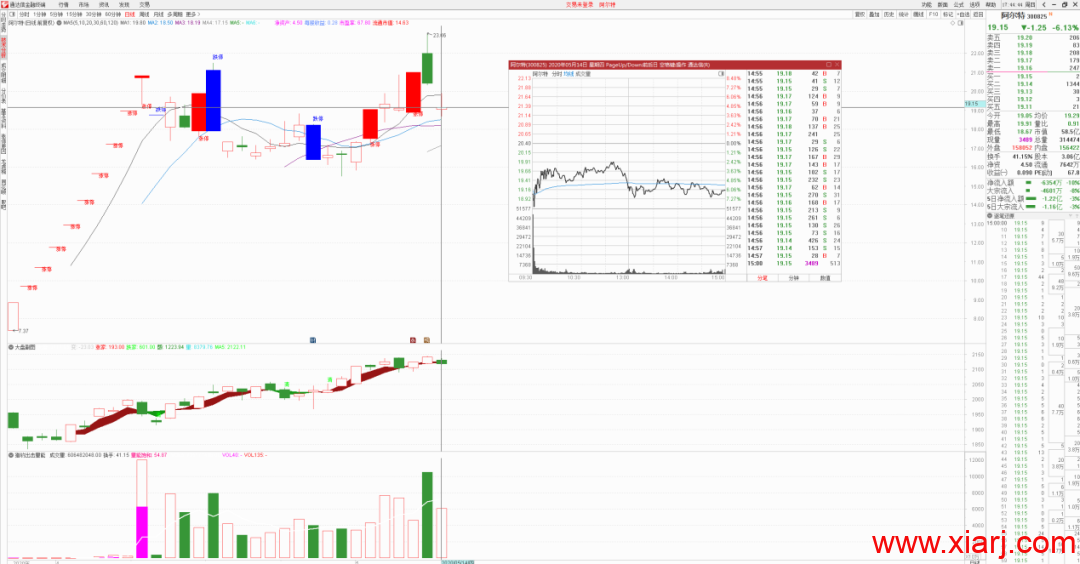Click the 交易未登录 link in title bar
The height and width of the screenshot is (564, 1080).
coord(579,4)
